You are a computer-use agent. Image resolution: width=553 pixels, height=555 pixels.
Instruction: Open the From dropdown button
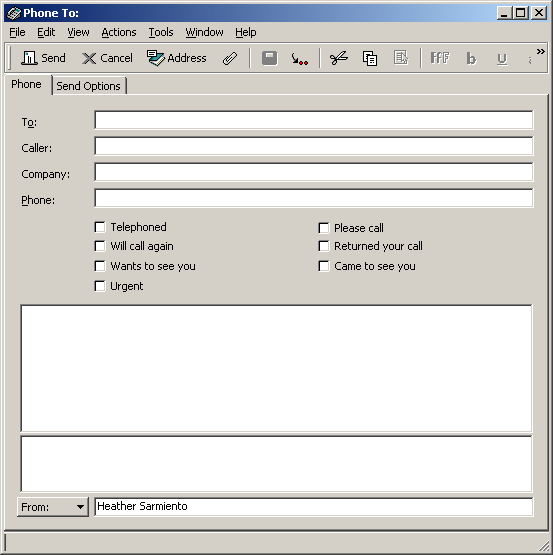point(53,507)
